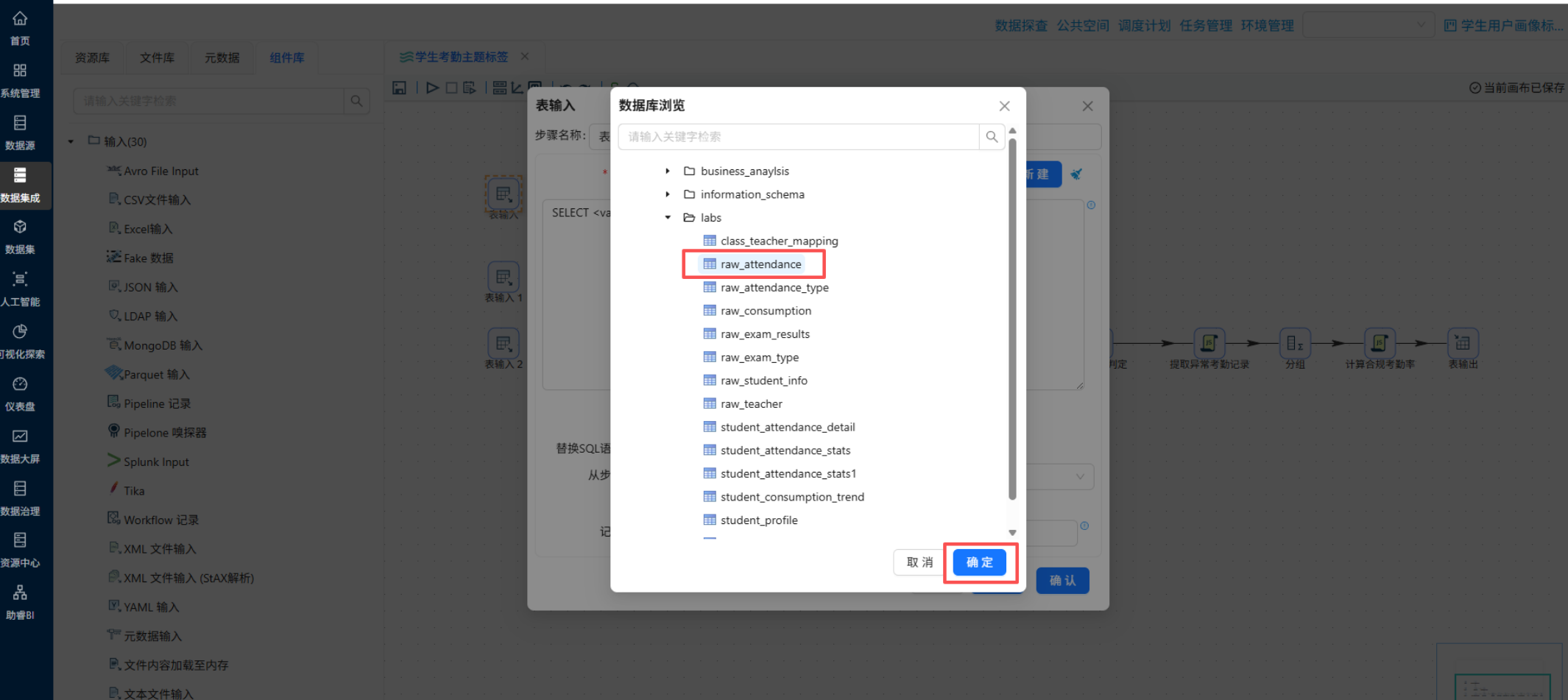Click the save icon in canvas toolbar
Image resolution: width=1568 pixels, height=700 pixels.
tap(399, 88)
